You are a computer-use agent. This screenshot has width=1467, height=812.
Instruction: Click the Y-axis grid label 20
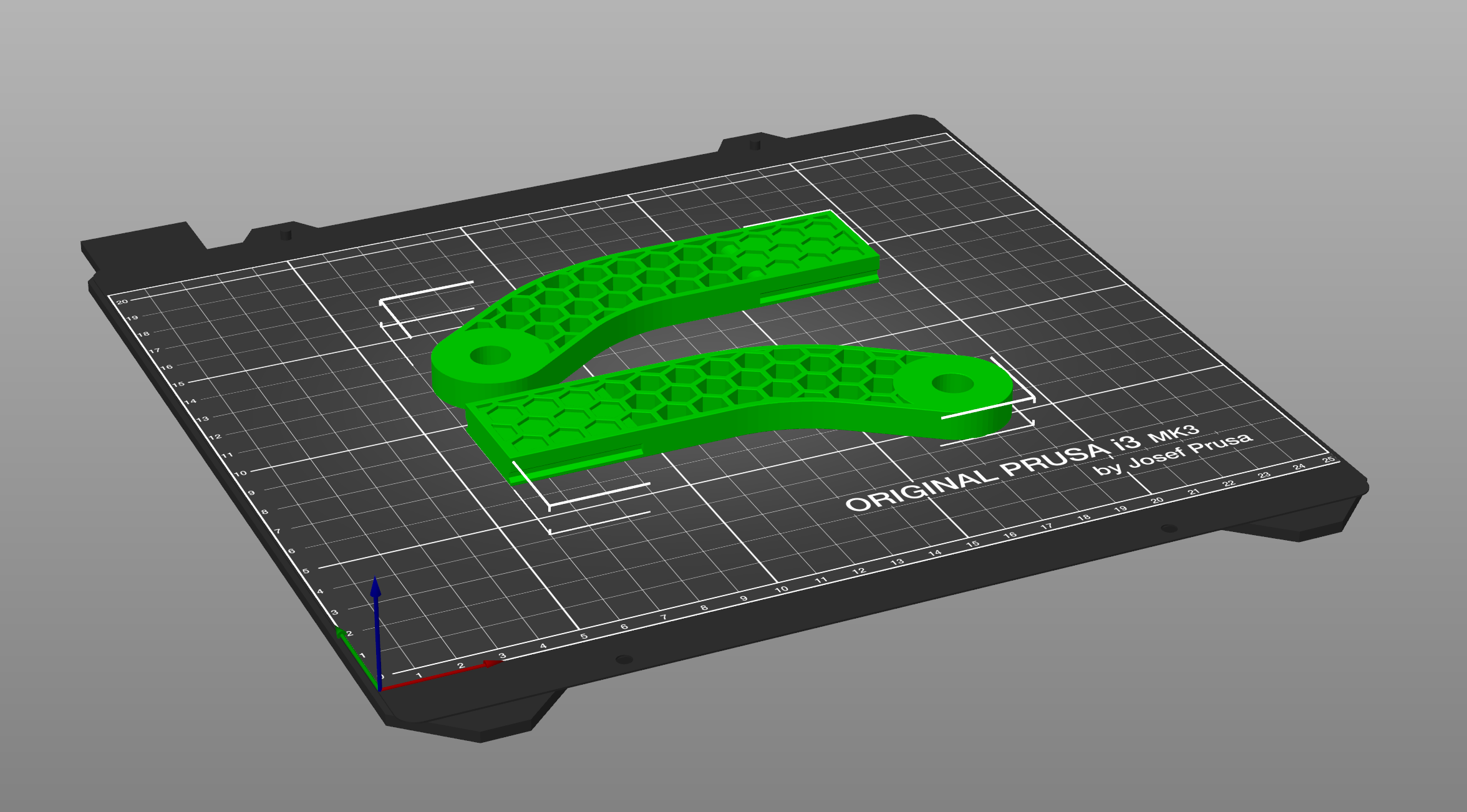[x=123, y=301]
